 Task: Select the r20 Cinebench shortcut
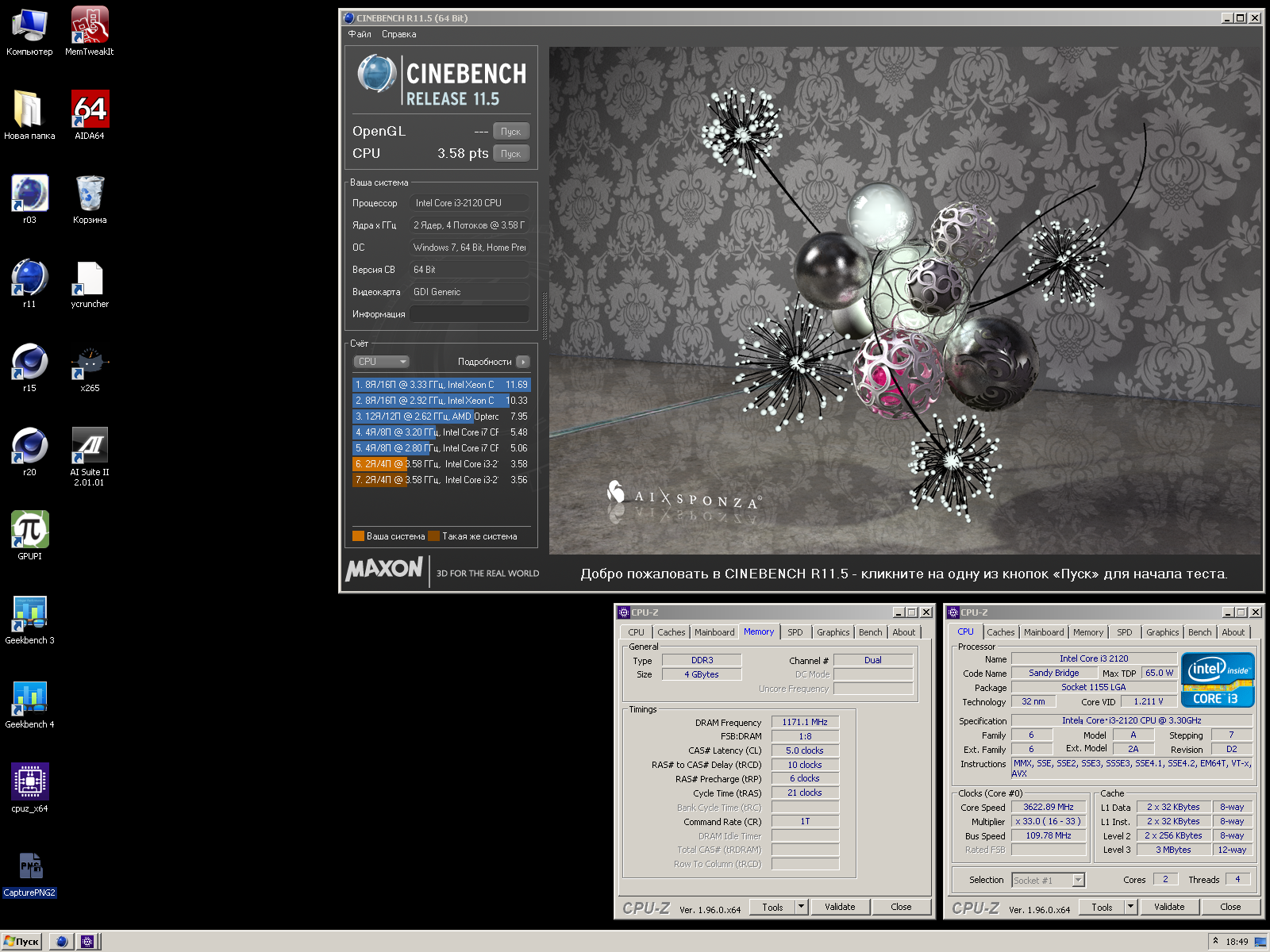click(x=29, y=452)
